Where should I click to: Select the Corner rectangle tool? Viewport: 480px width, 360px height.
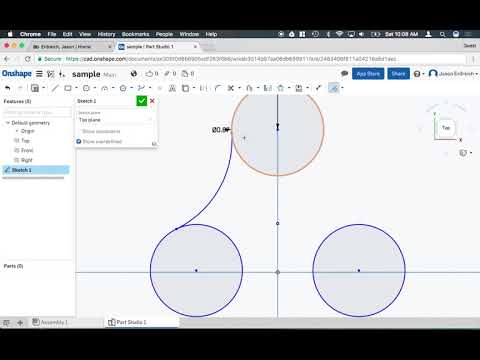68,88
